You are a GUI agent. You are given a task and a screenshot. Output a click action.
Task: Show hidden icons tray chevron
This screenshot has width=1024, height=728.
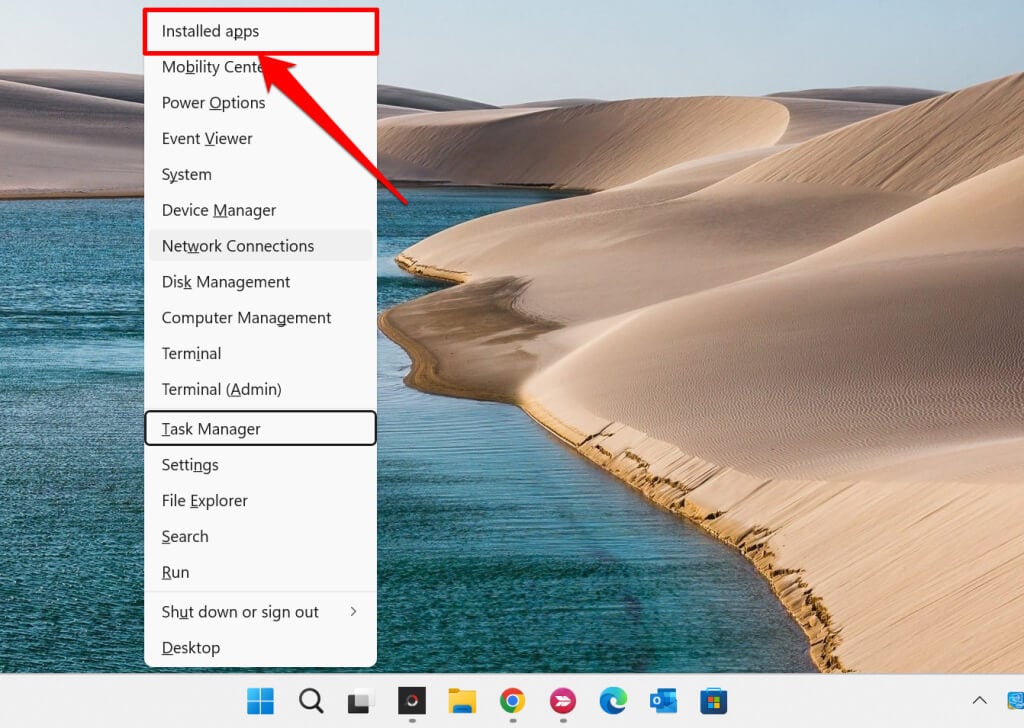(980, 701)
